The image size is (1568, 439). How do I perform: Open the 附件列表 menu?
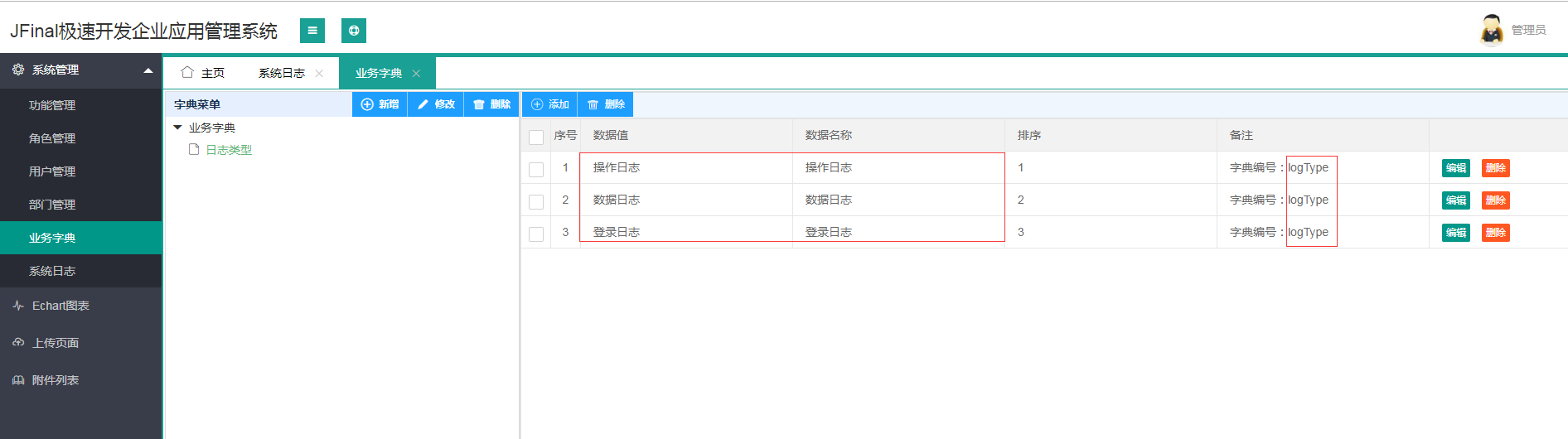point(81,380)
